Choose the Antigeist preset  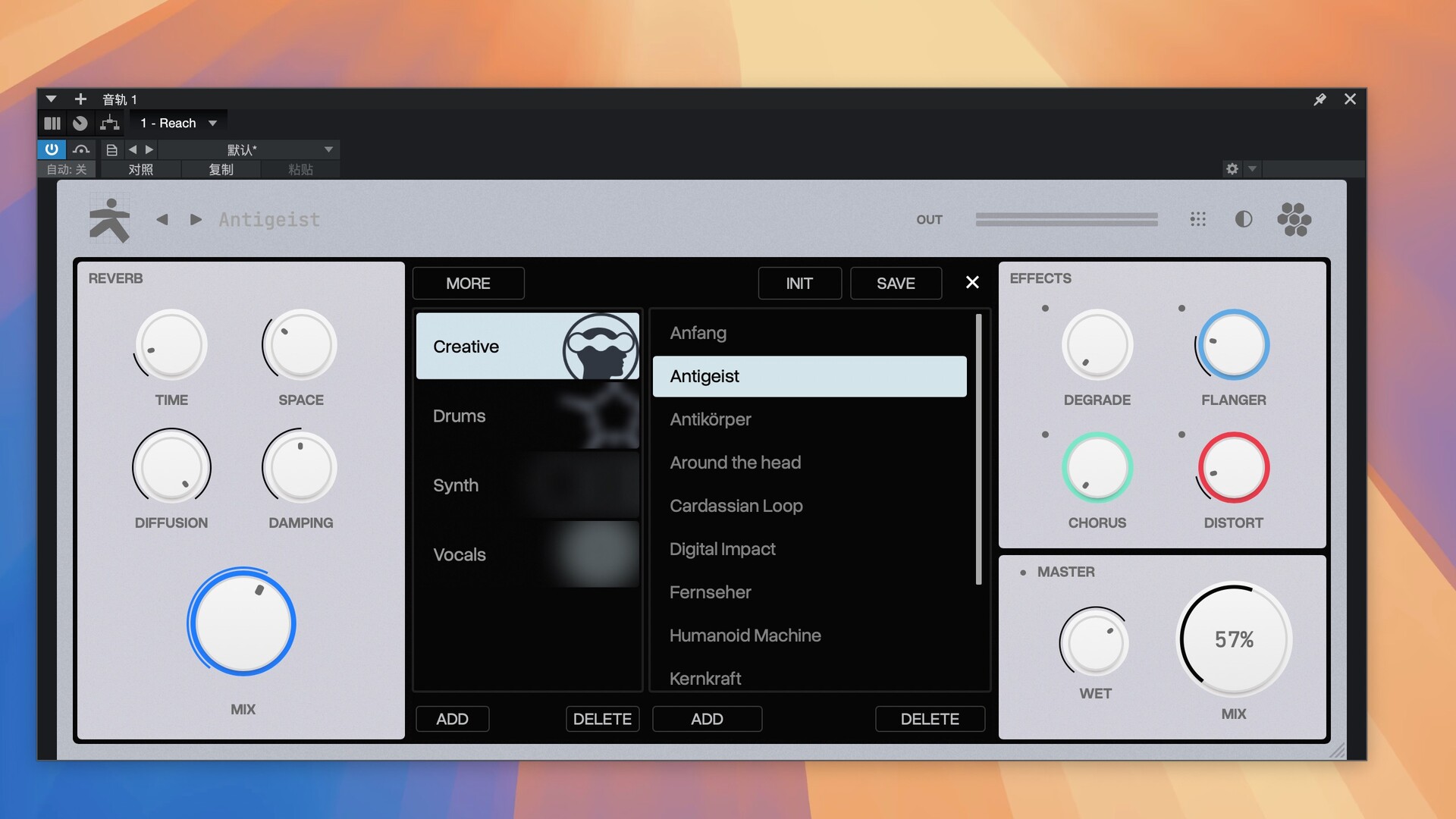click(x=809, y=376)
